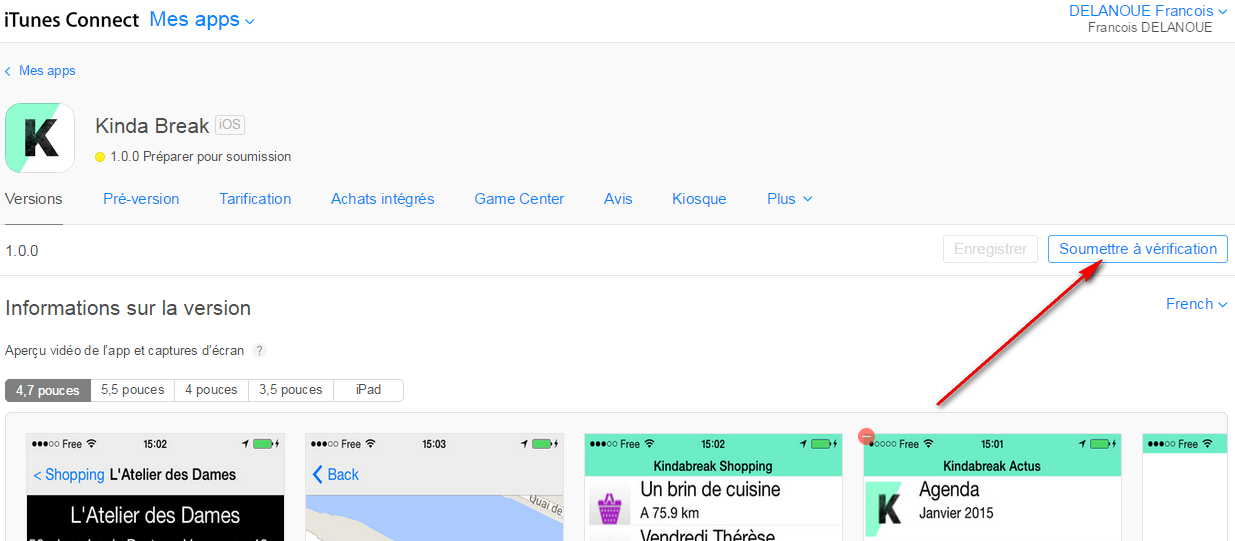Open the Achats intégrés tab

[383, 199]
